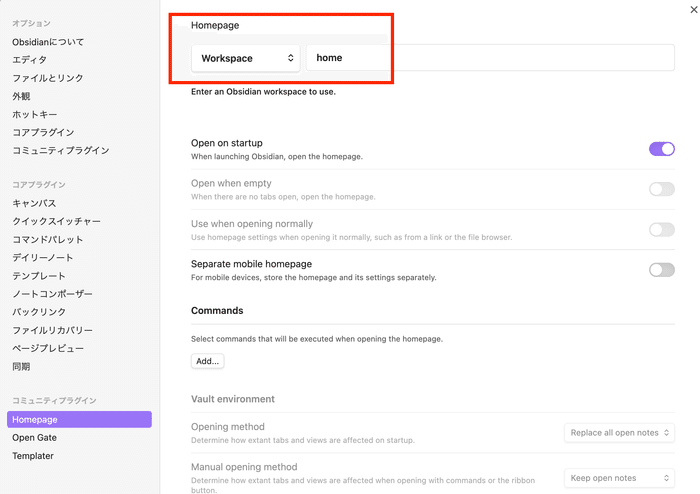700x494 pixels.
Task: Enable Open when empty switch
Action: coord(661,189)
